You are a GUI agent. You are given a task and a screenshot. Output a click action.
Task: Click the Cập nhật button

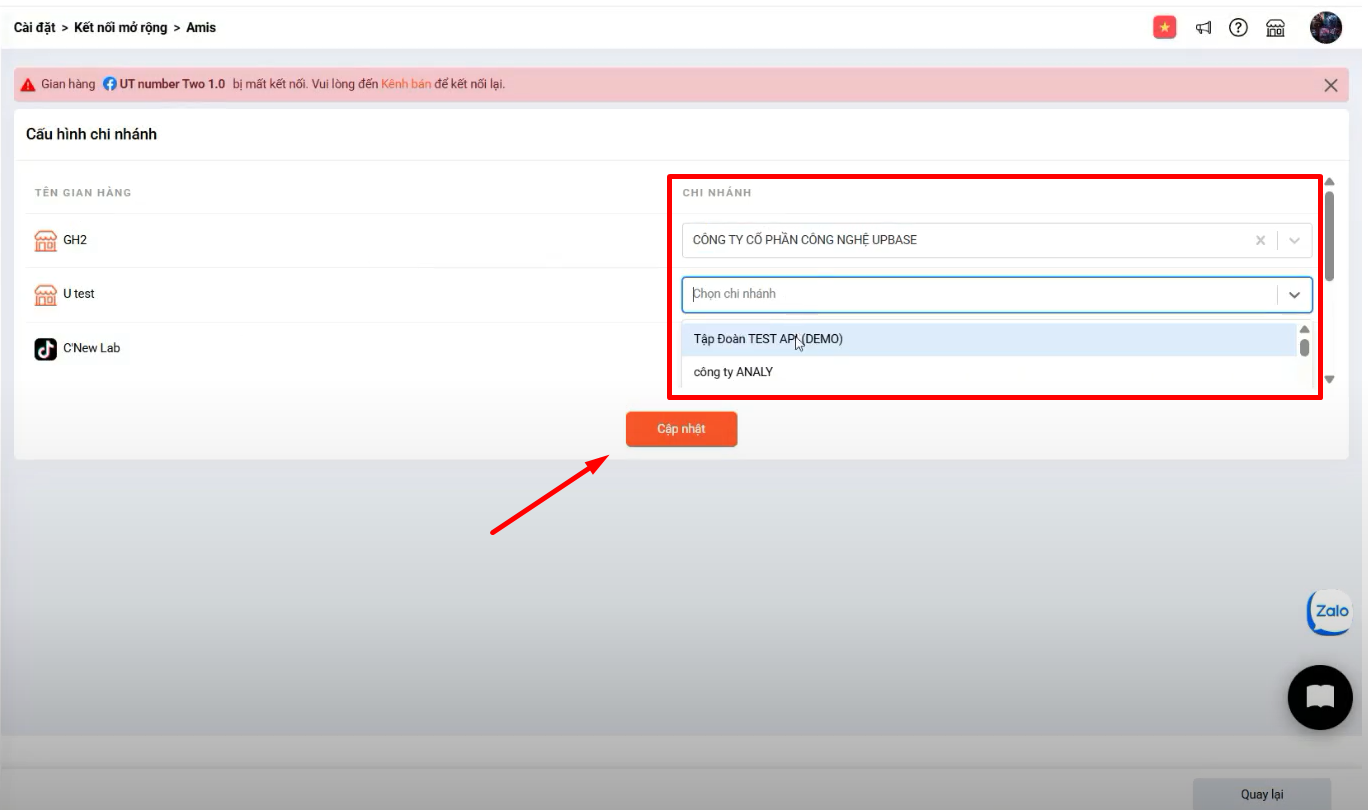point(681,429)
